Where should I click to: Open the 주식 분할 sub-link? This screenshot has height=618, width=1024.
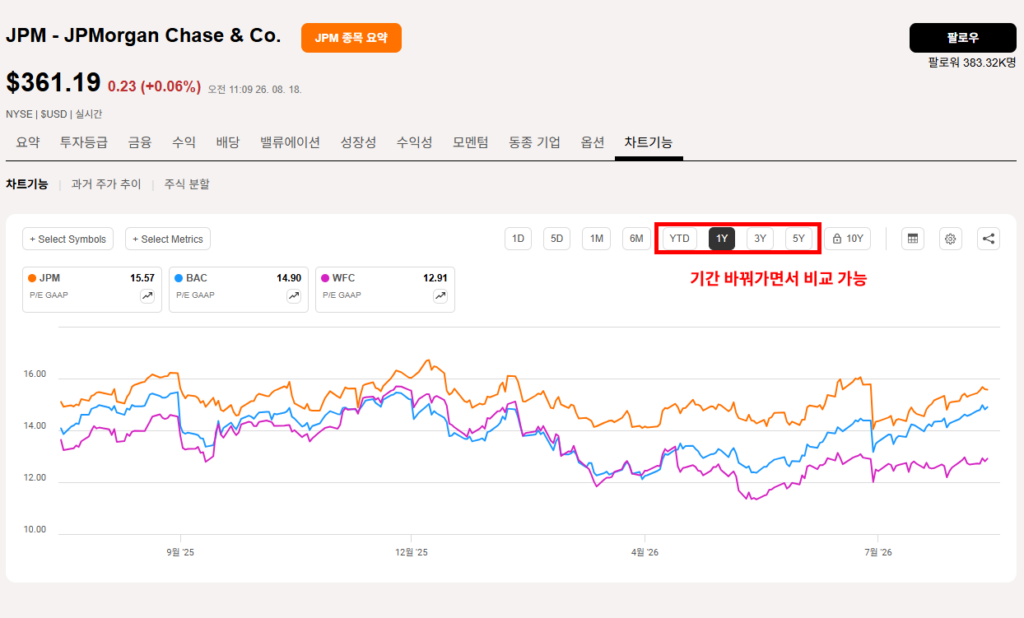(x=187, y=184)
